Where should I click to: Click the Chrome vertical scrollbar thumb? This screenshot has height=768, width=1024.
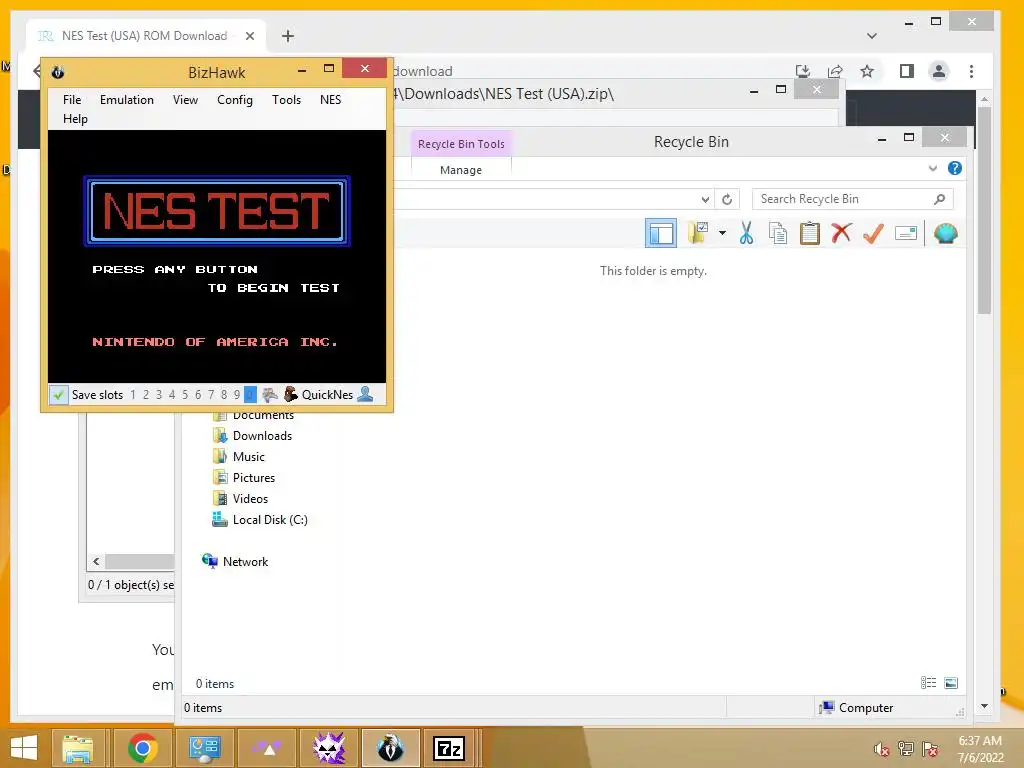[984, 209]
